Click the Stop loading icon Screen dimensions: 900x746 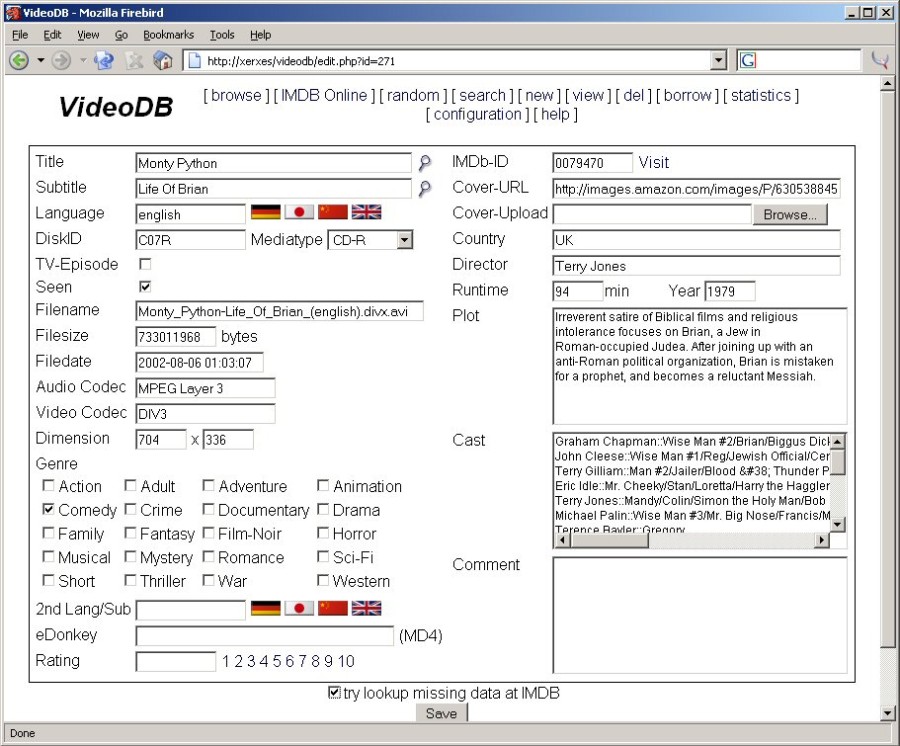coord(134,60)
